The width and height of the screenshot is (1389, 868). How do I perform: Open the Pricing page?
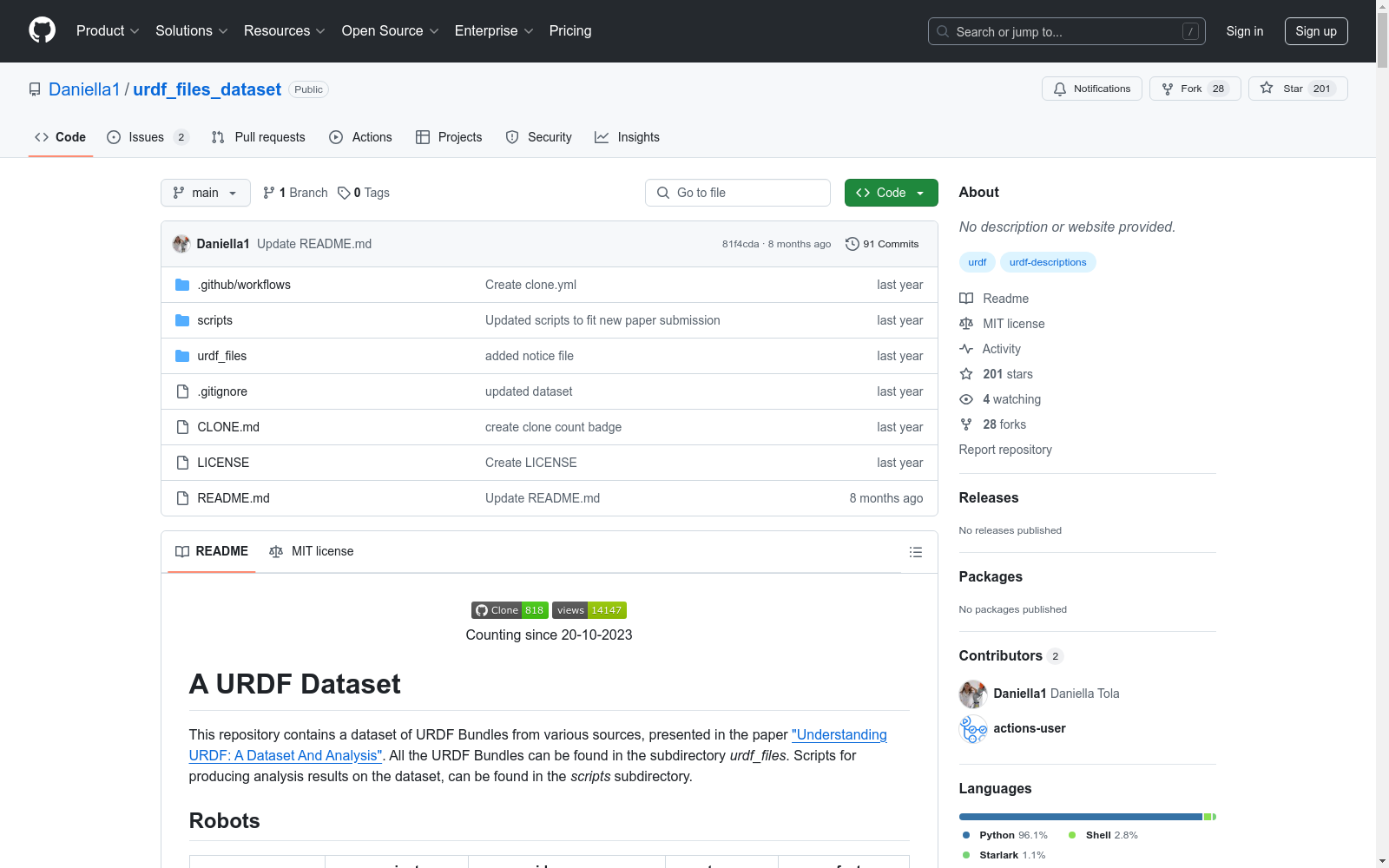click(x=570, y=31)
